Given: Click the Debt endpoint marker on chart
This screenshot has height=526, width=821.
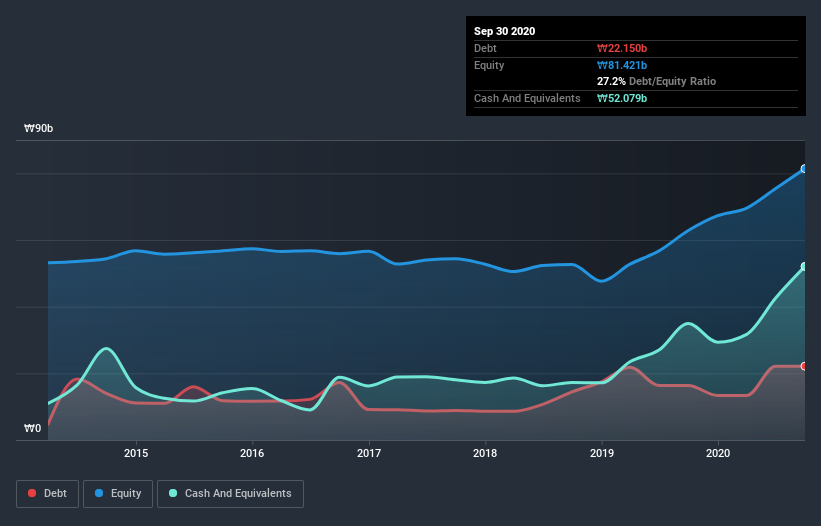Looking at the screenshot, I should [x=804, y=366].
